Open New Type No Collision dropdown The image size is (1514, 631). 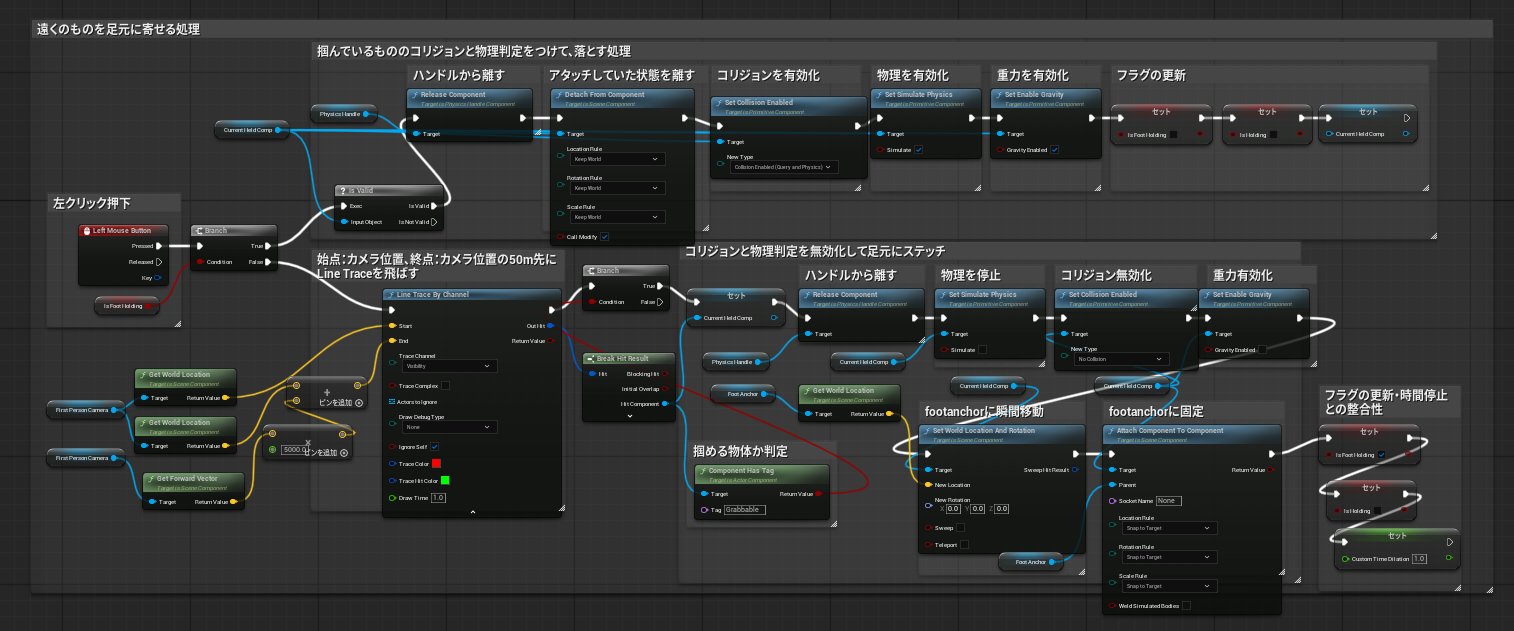tap(1120, 358)
